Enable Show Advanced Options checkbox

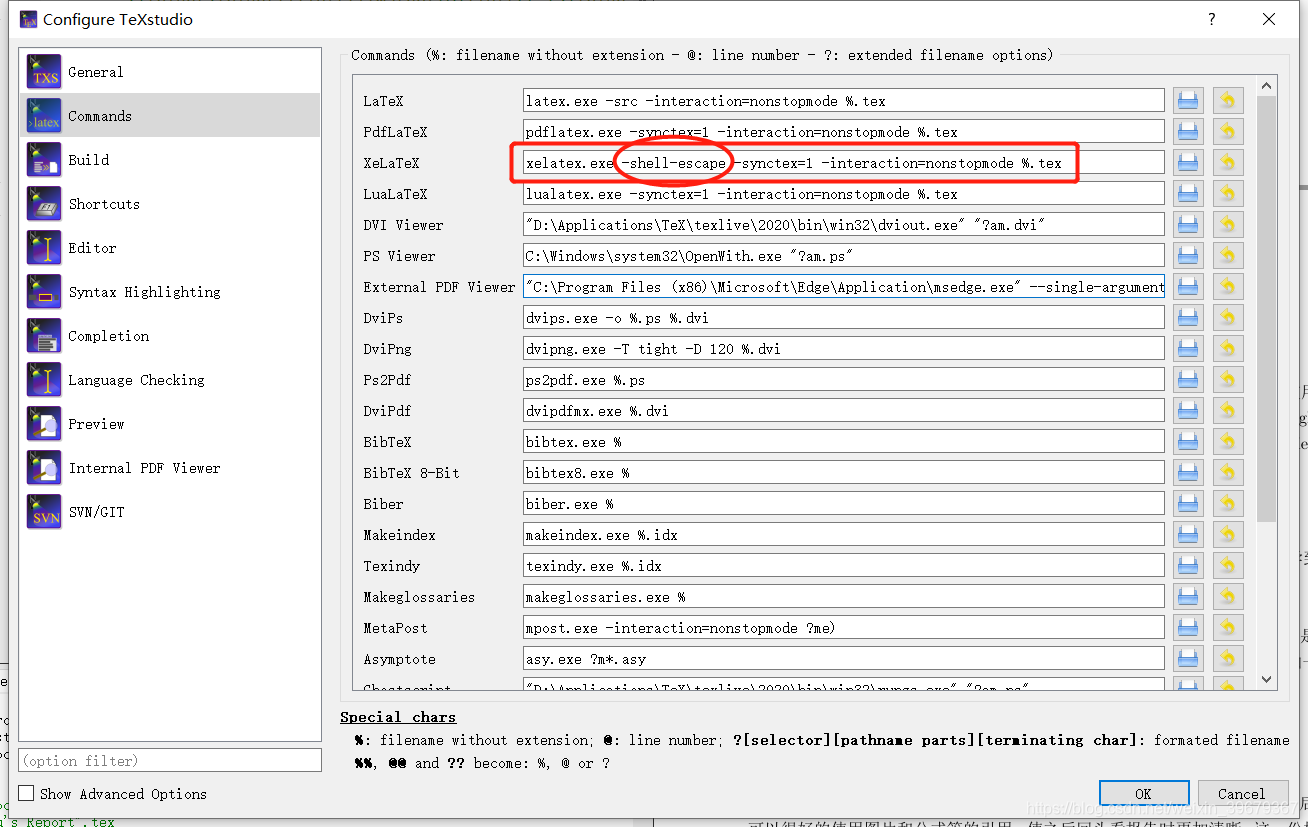tap(27, 794)
